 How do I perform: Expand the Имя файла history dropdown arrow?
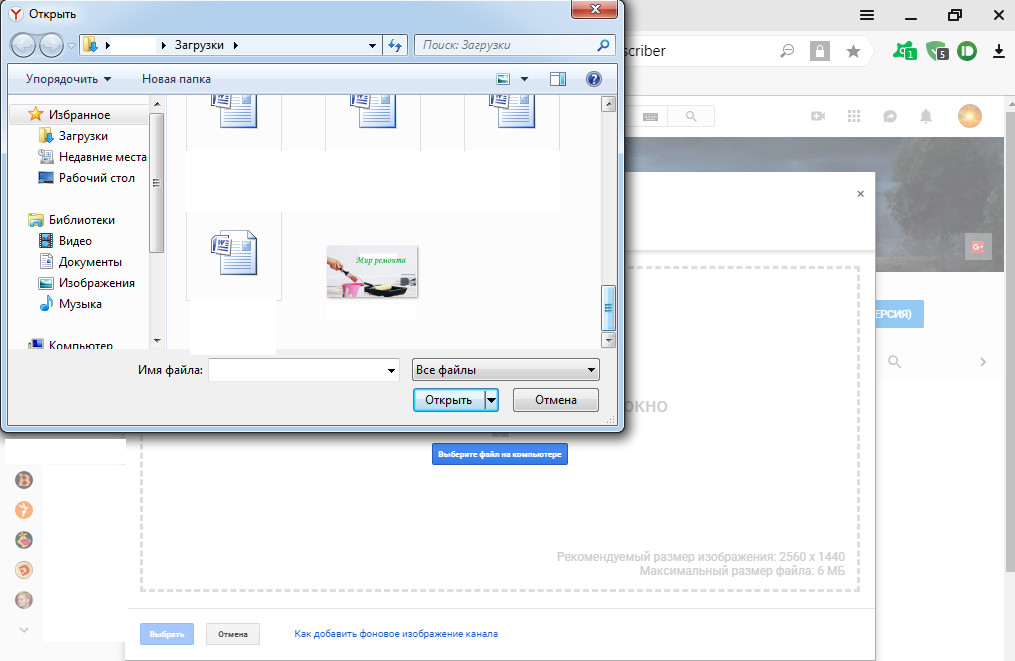391,370
